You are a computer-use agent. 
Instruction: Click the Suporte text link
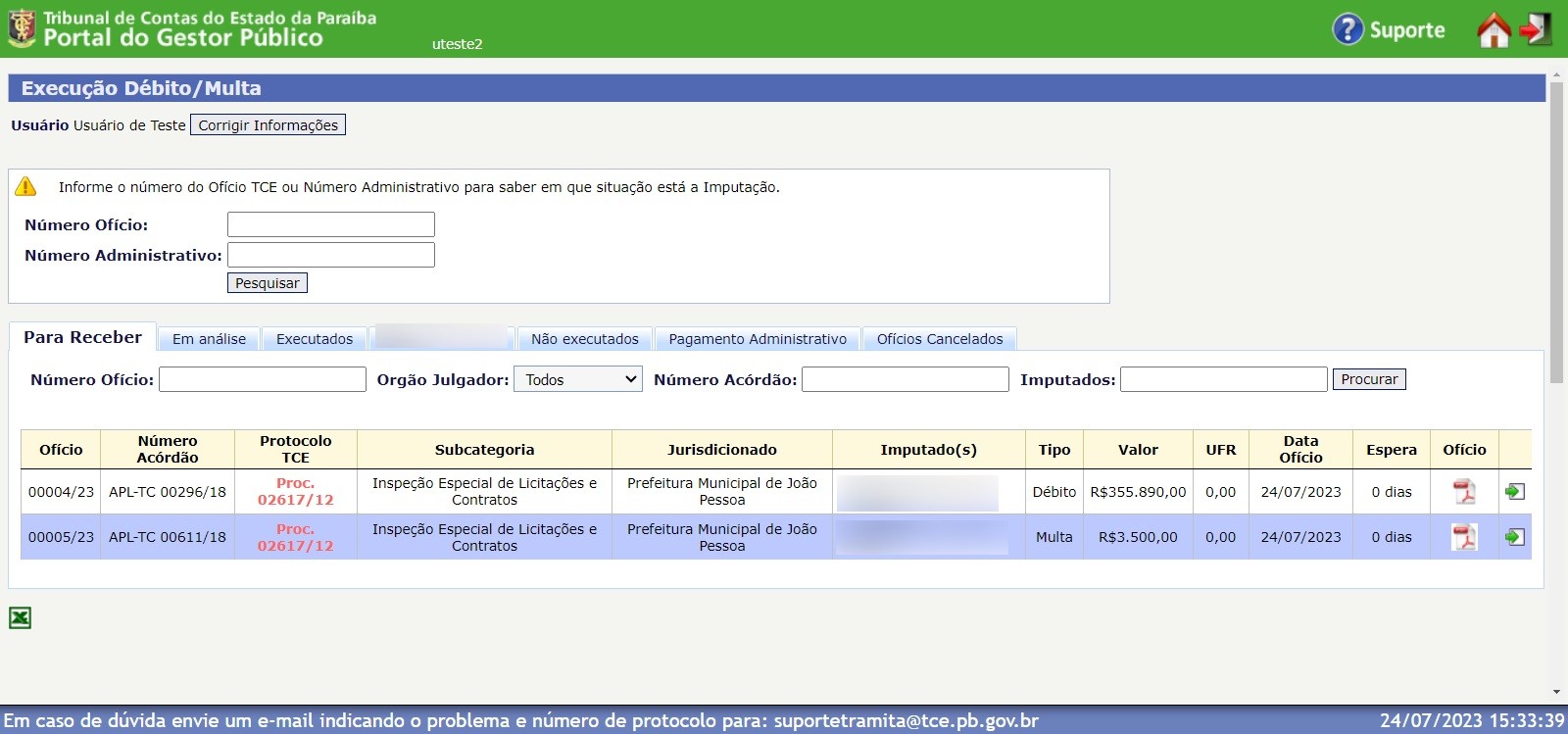click(1406, 29)
